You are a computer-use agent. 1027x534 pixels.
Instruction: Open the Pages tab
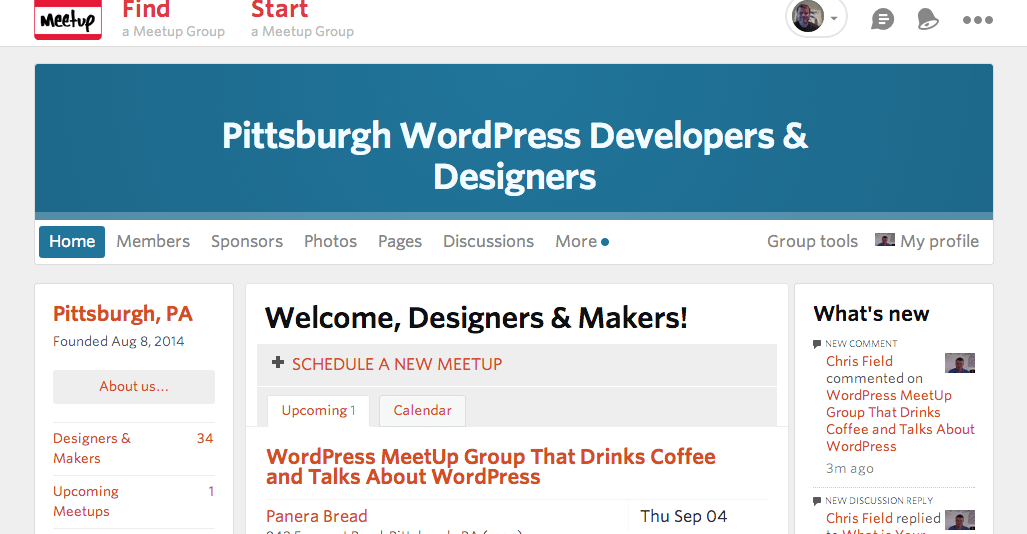click(400, 242)
